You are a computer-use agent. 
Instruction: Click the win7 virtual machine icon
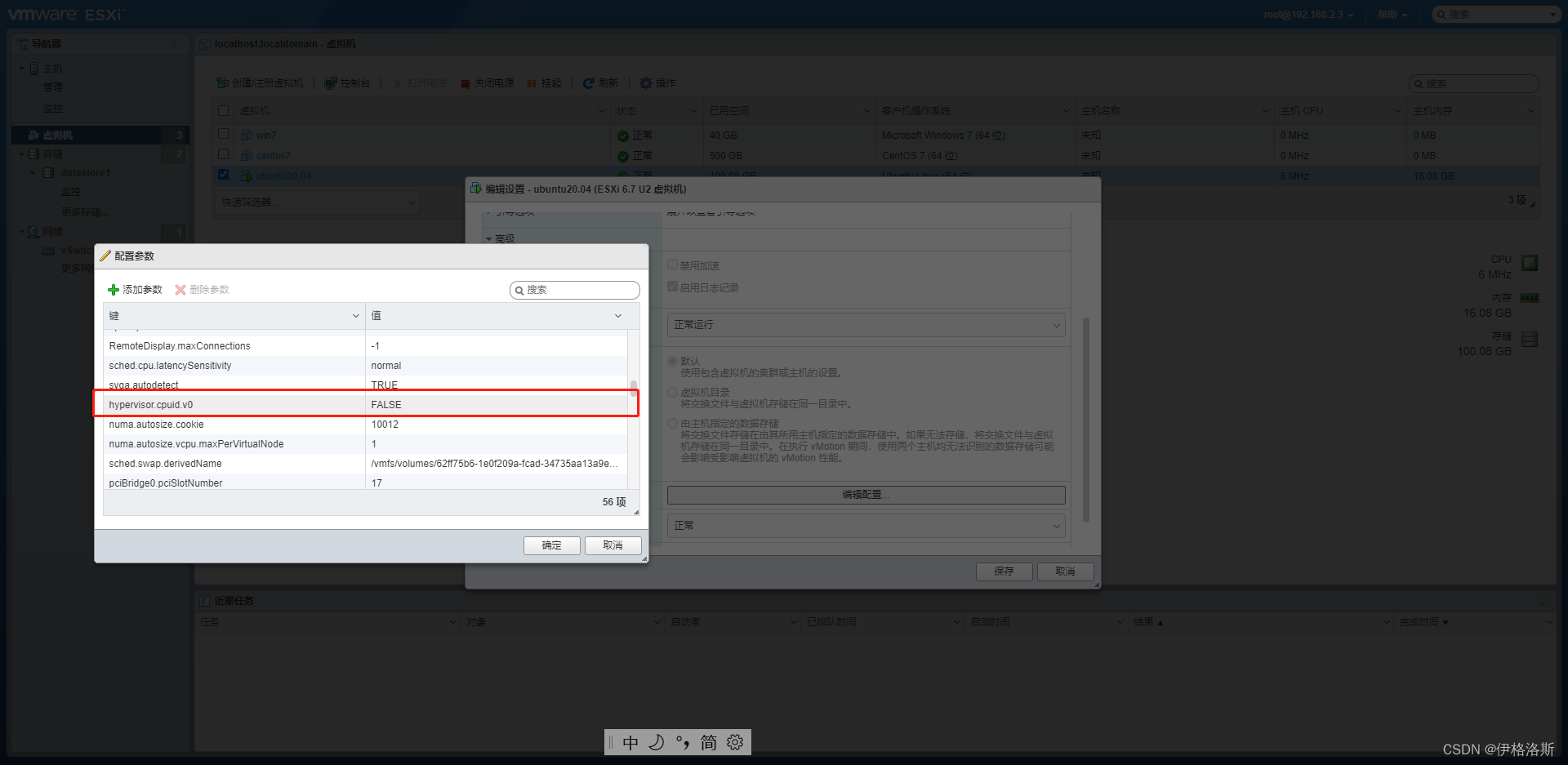[x=247, y=136]
